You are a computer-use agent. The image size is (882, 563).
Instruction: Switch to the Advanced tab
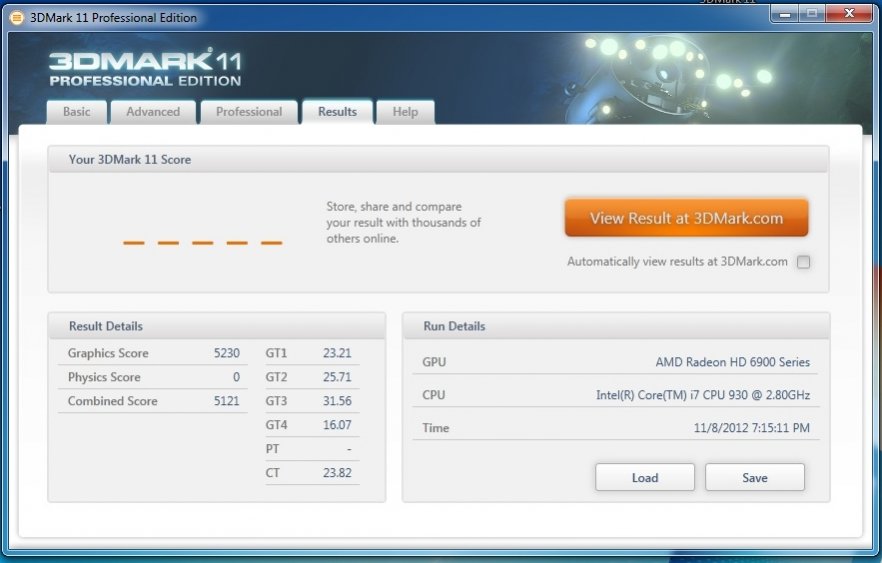tap(153, 112)
